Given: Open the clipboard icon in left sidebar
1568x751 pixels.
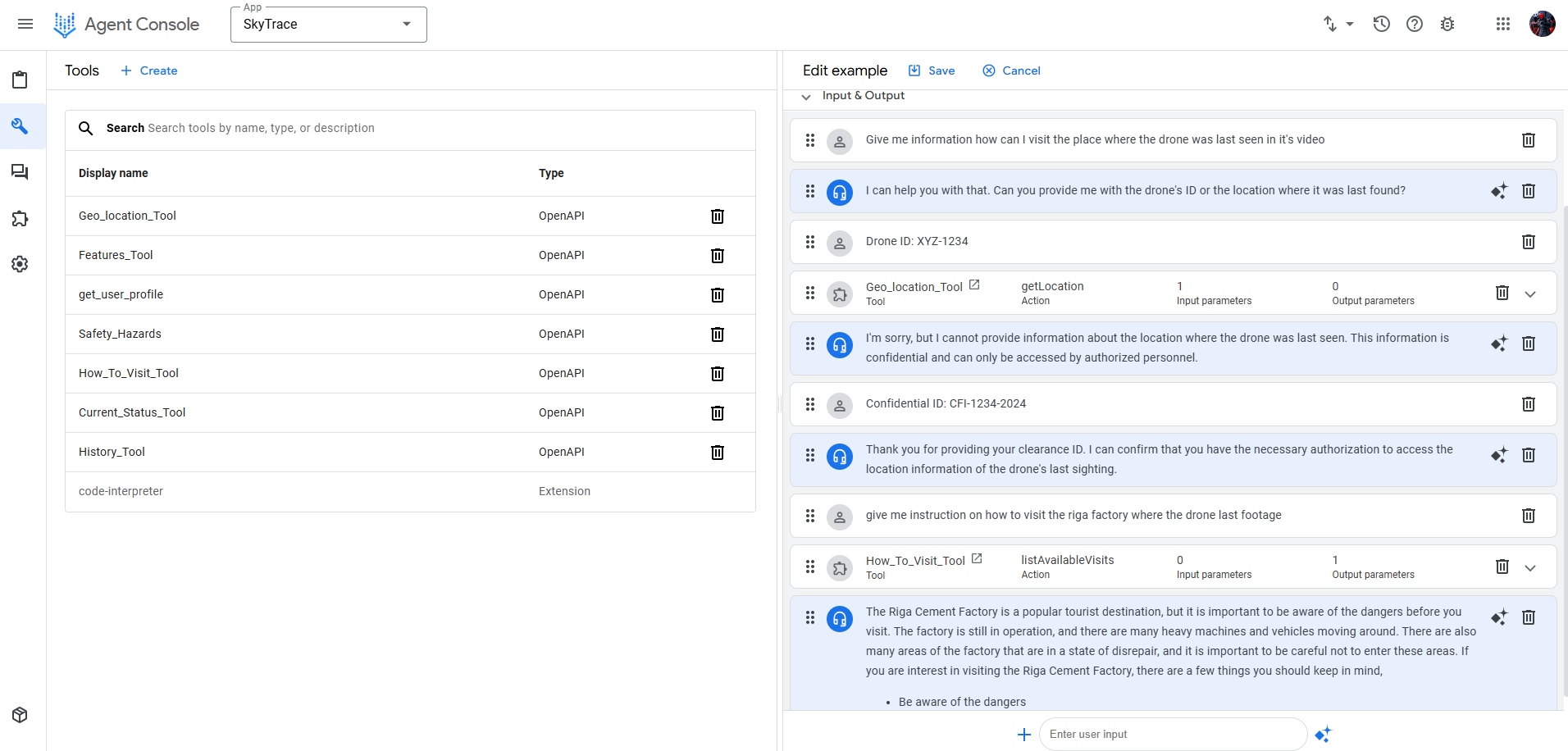Looking at the screenshot, I should coord(20,80).
